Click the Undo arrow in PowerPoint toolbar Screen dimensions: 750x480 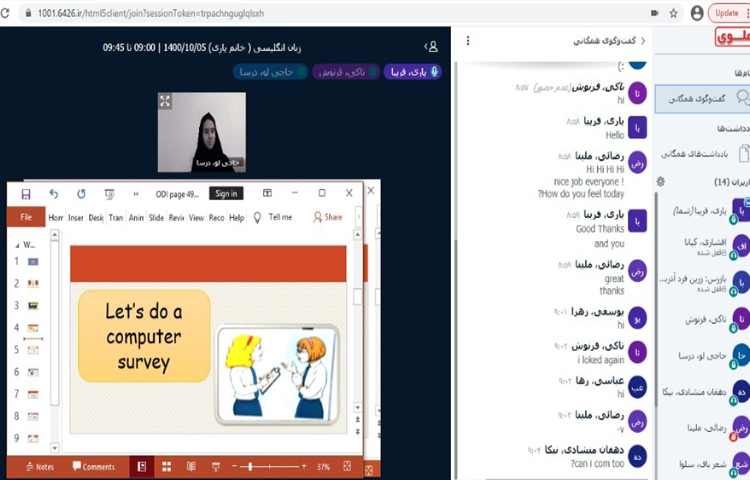click(54, 194)
